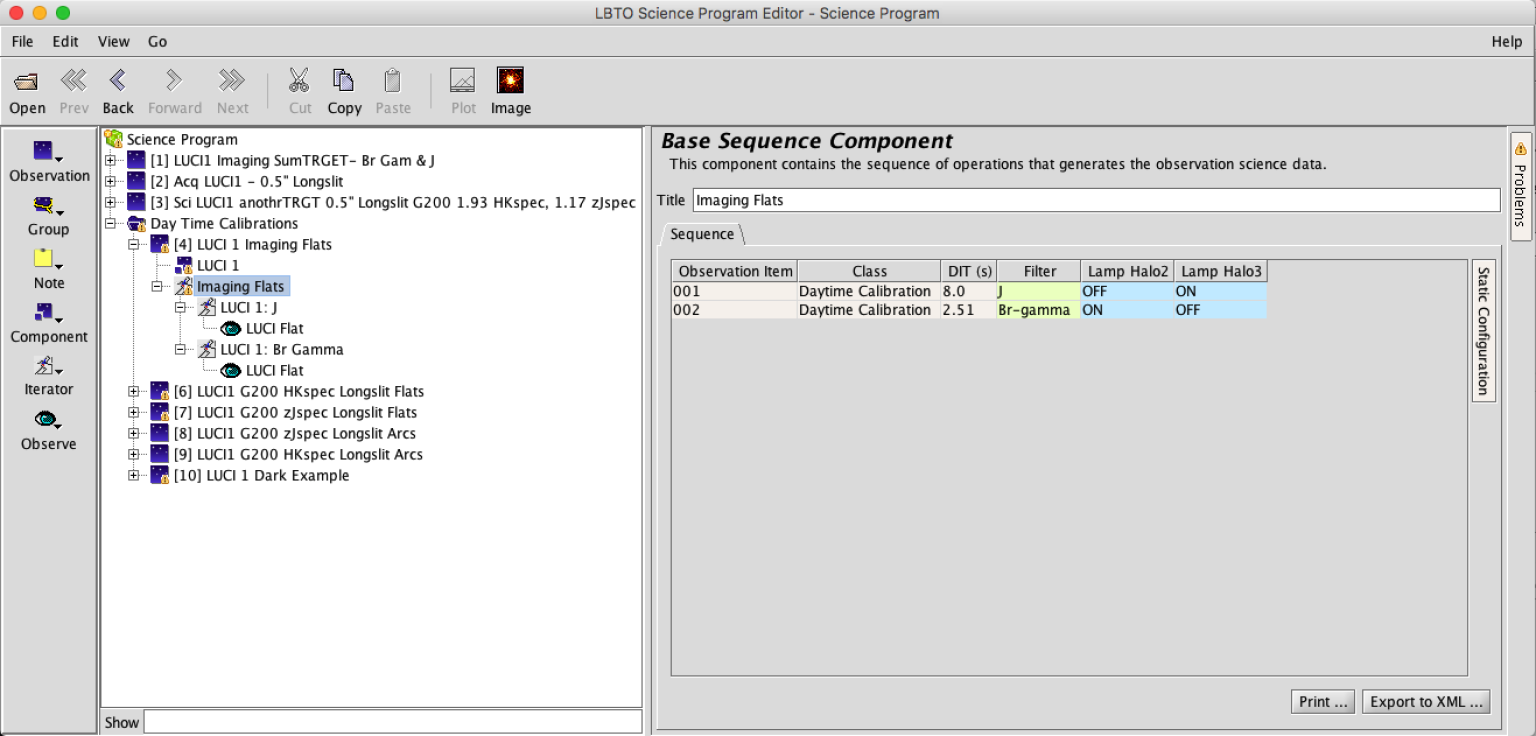Expand the [3] Sci LUCI1 anothrTRGT node

click(110, 202)
